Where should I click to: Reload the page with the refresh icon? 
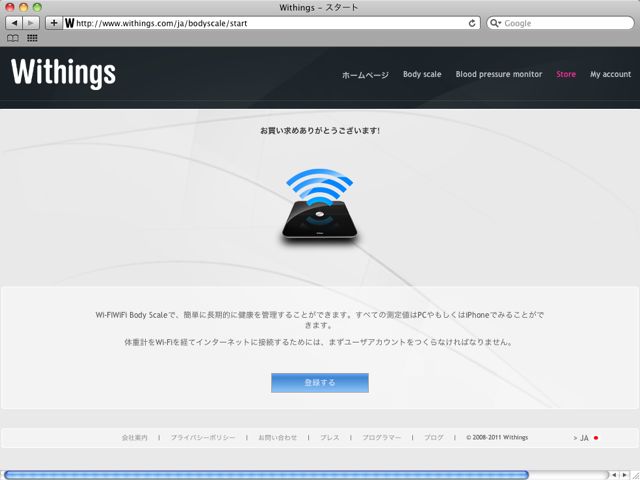tap(472, 23)
